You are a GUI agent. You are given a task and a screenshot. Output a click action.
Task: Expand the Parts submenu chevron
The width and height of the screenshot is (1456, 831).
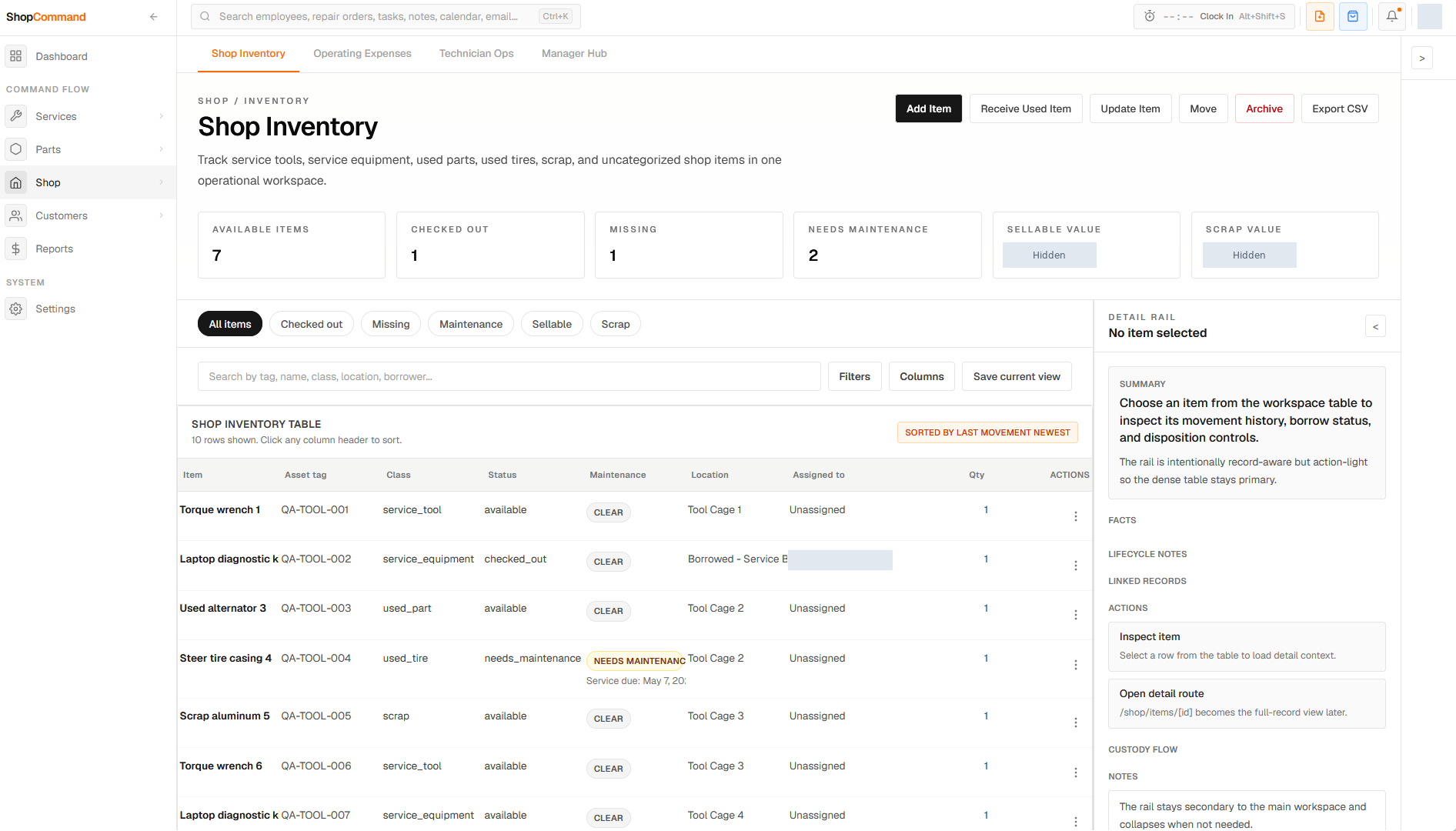pos(161,149)
